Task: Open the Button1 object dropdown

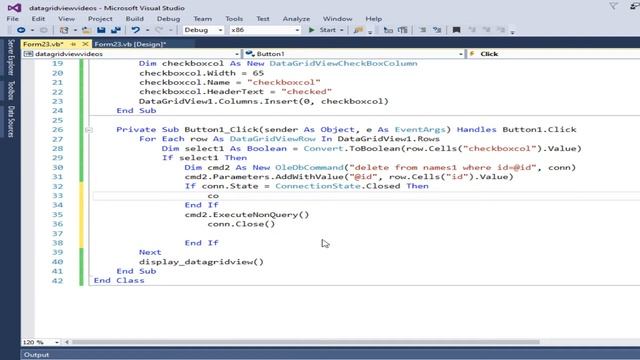Action: tap(354, 54)
